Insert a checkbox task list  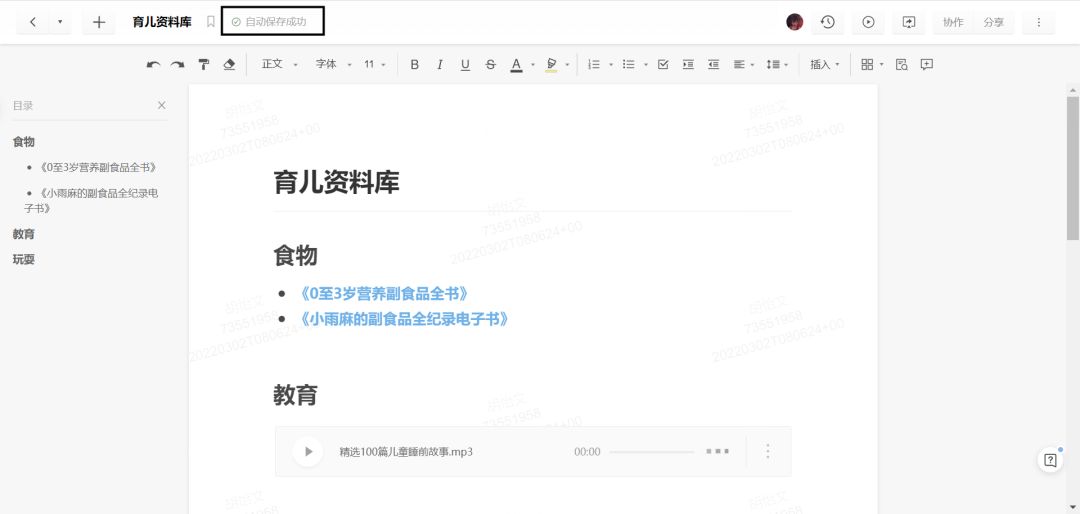point(663,64)
